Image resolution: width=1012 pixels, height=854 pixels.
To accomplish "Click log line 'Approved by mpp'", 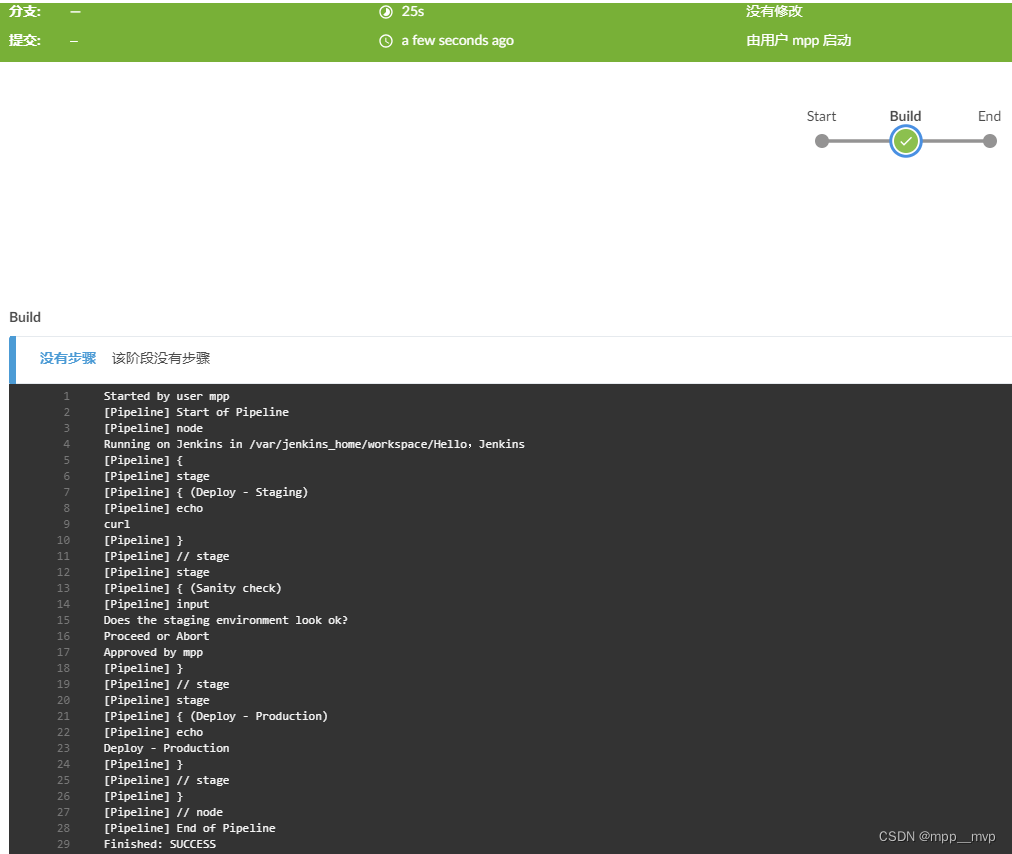I will (x=153, y=653).
